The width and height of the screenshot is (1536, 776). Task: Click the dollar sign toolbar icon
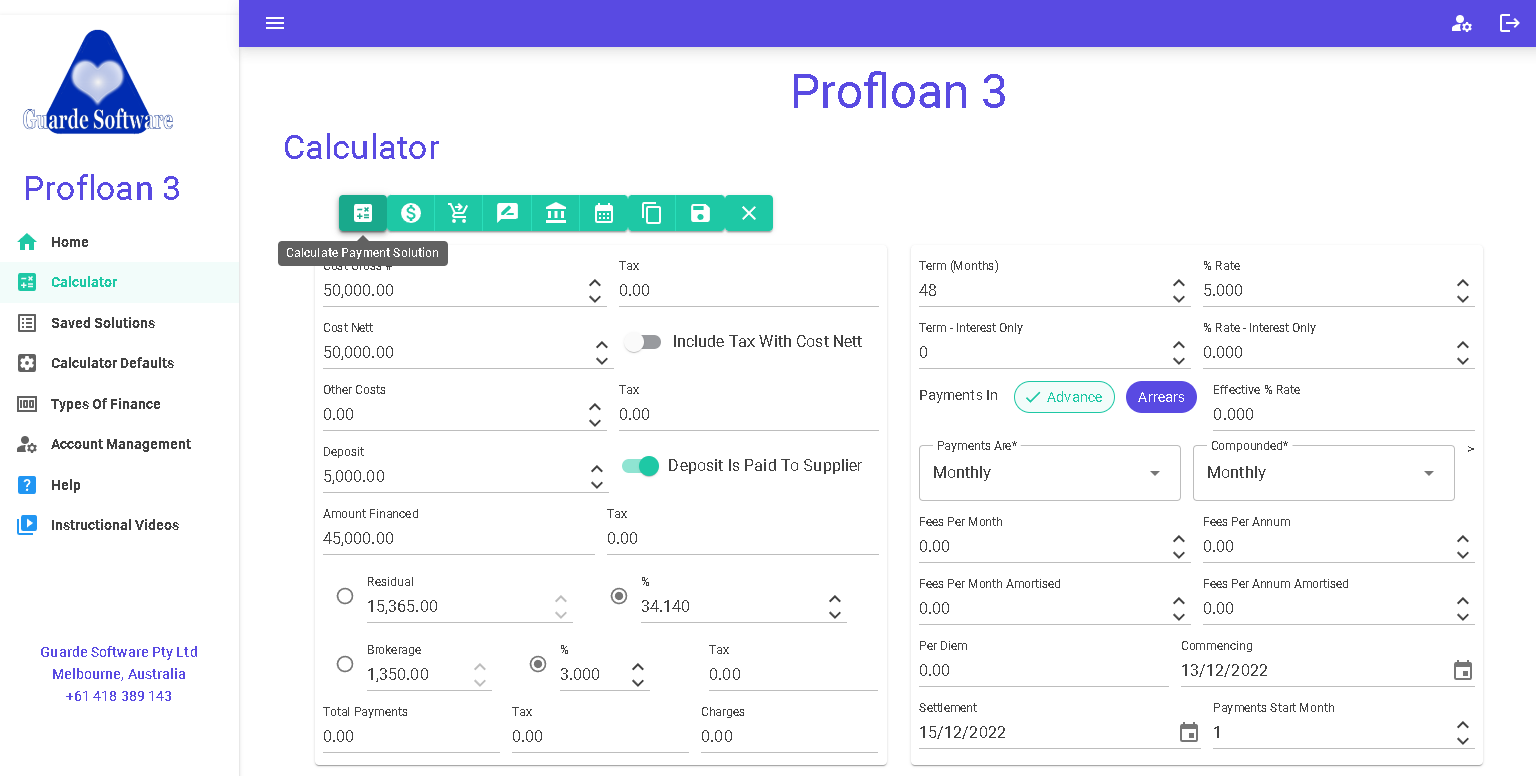[x=411, y=213]
